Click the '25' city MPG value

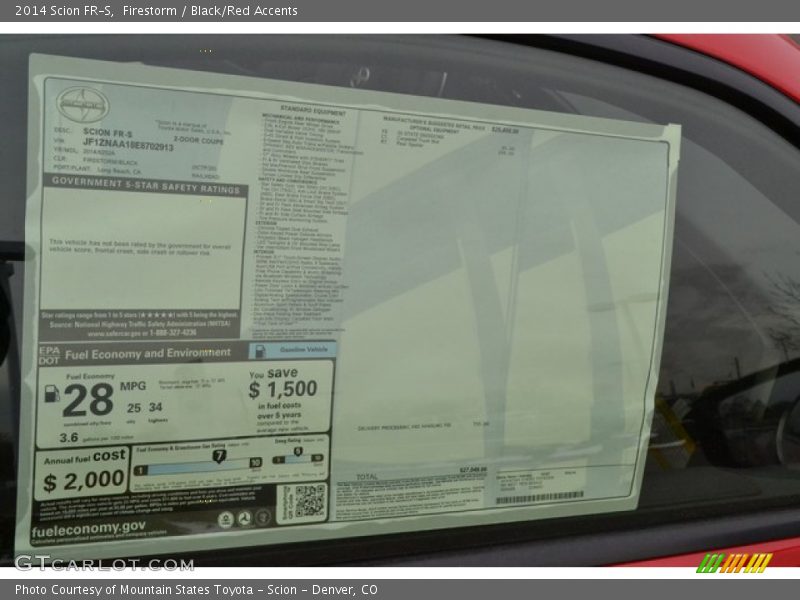click(134, 408)
